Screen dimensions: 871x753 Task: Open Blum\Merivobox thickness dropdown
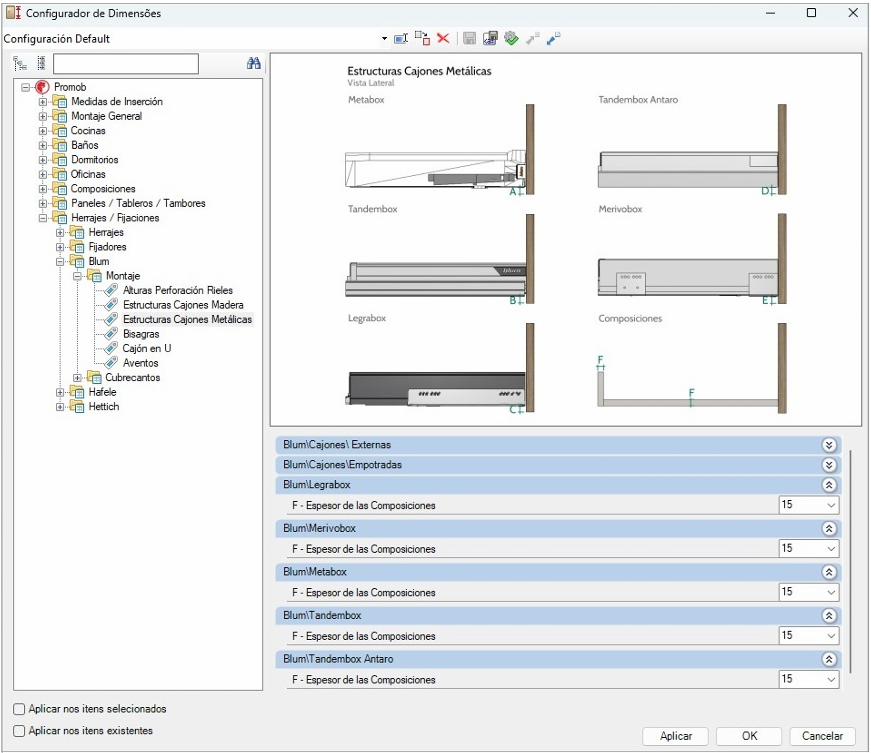click(831, 549)
